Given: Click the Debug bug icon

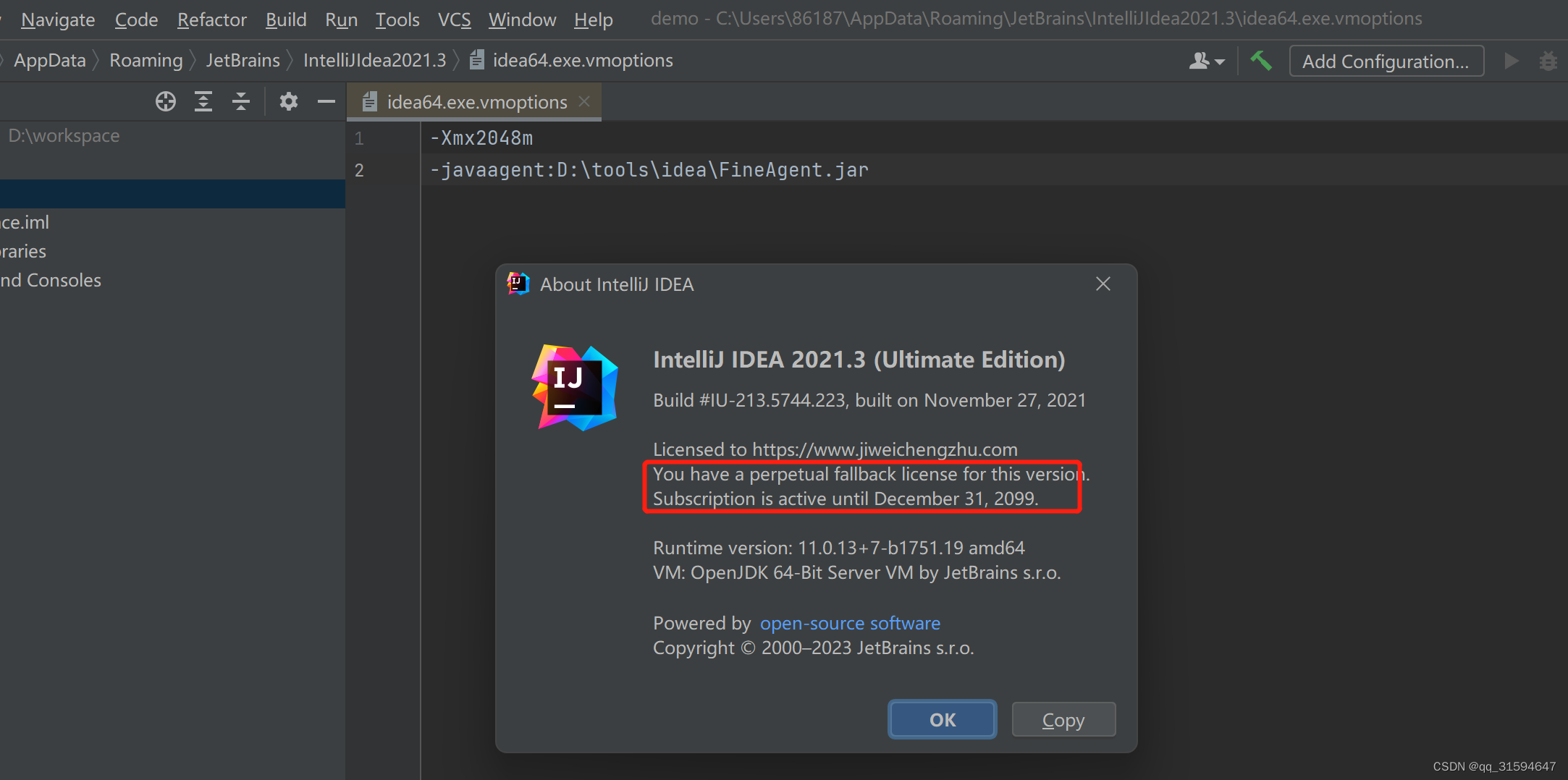Looking at the screenshot, I should (1548, 61).
